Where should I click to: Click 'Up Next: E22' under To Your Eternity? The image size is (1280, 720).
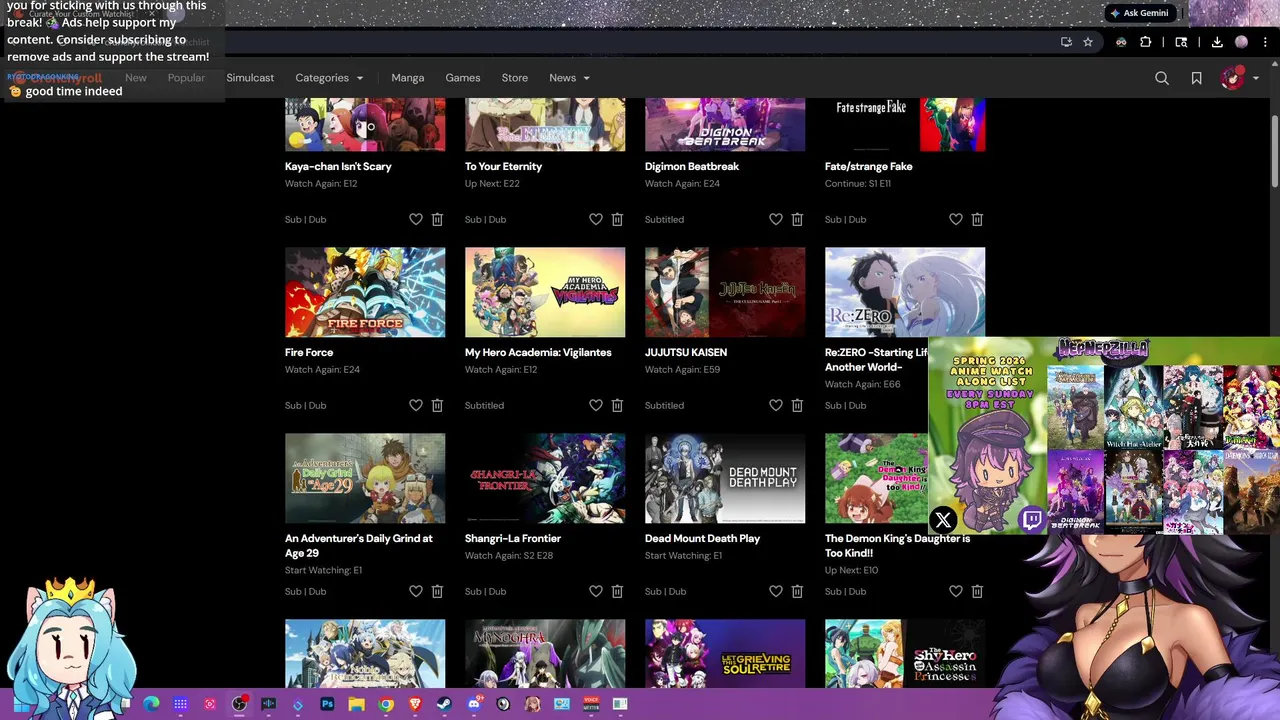point(492,184)
